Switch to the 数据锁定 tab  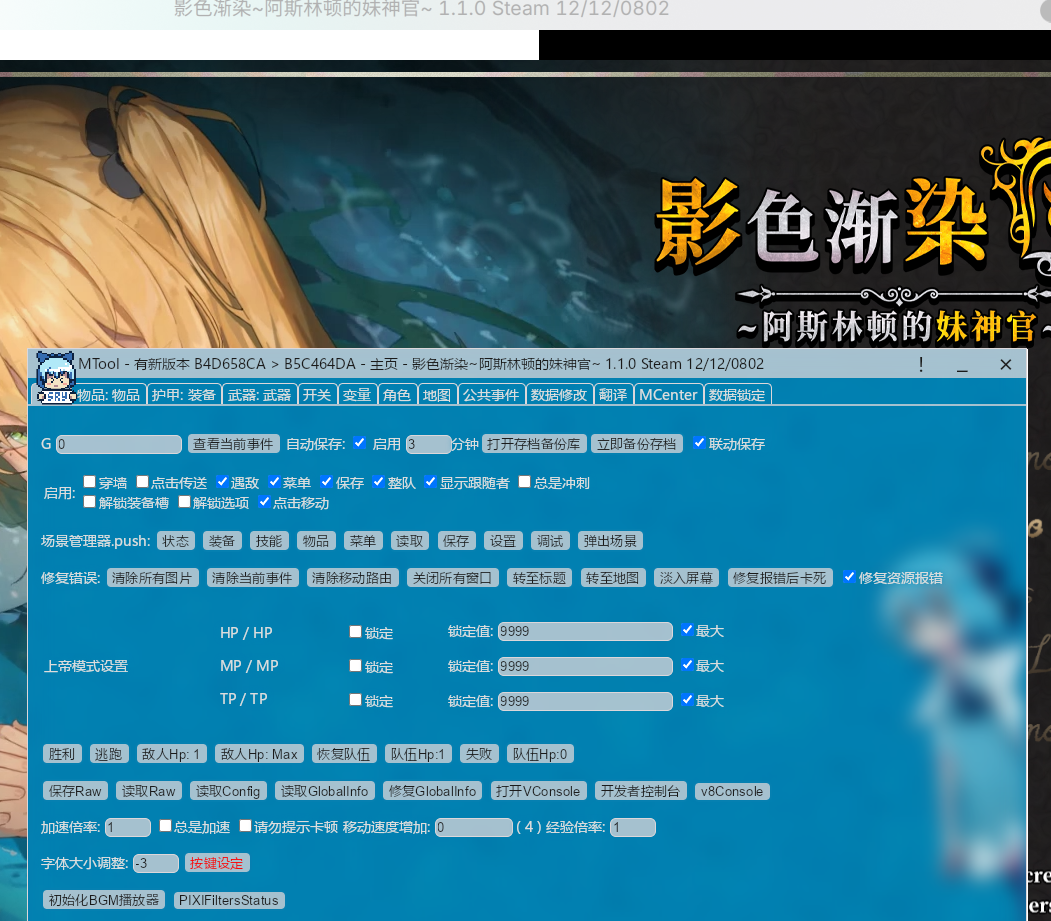pos(737,394)
